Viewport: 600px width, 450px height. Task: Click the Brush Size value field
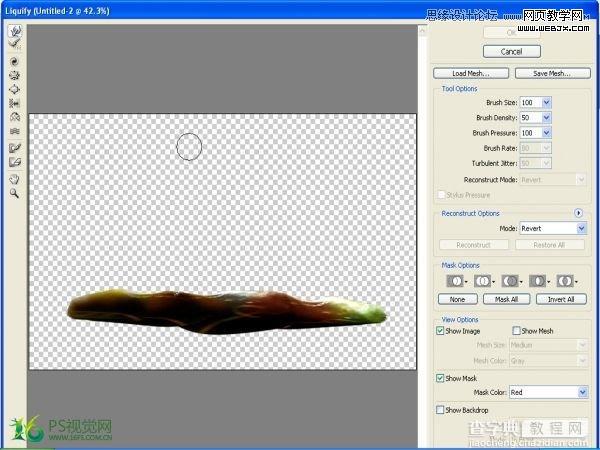pos(531,103)
